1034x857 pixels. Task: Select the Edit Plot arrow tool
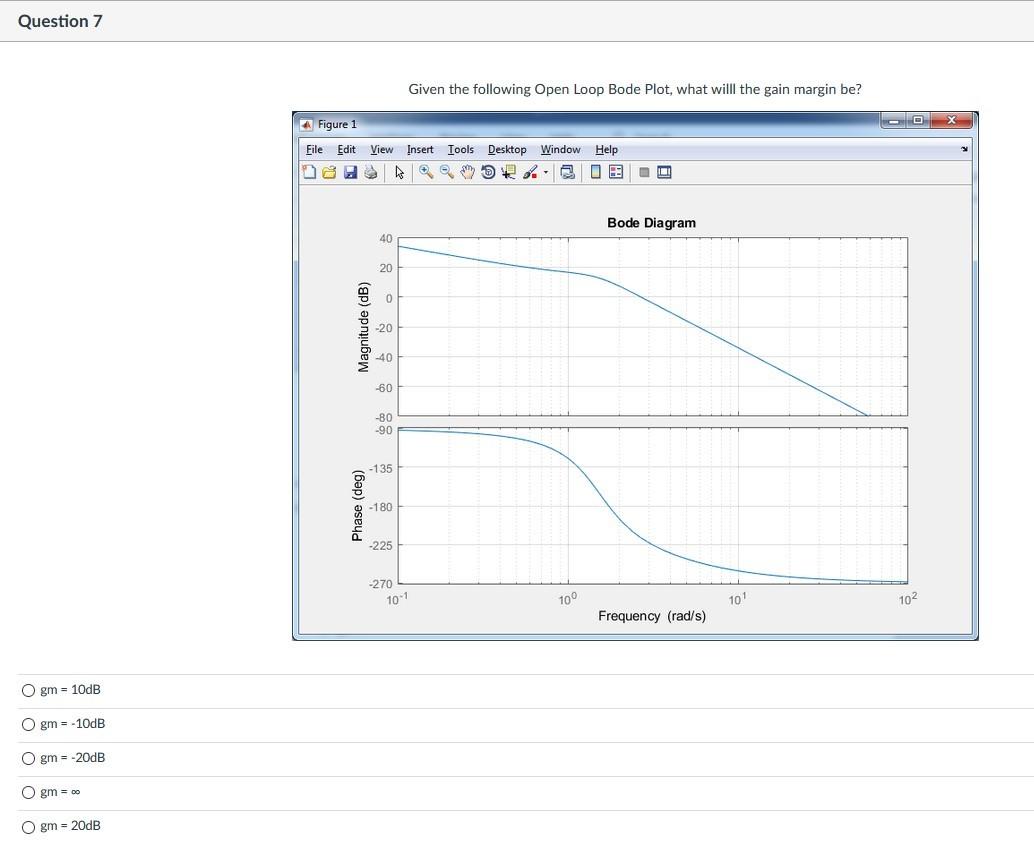pos(399,172)
